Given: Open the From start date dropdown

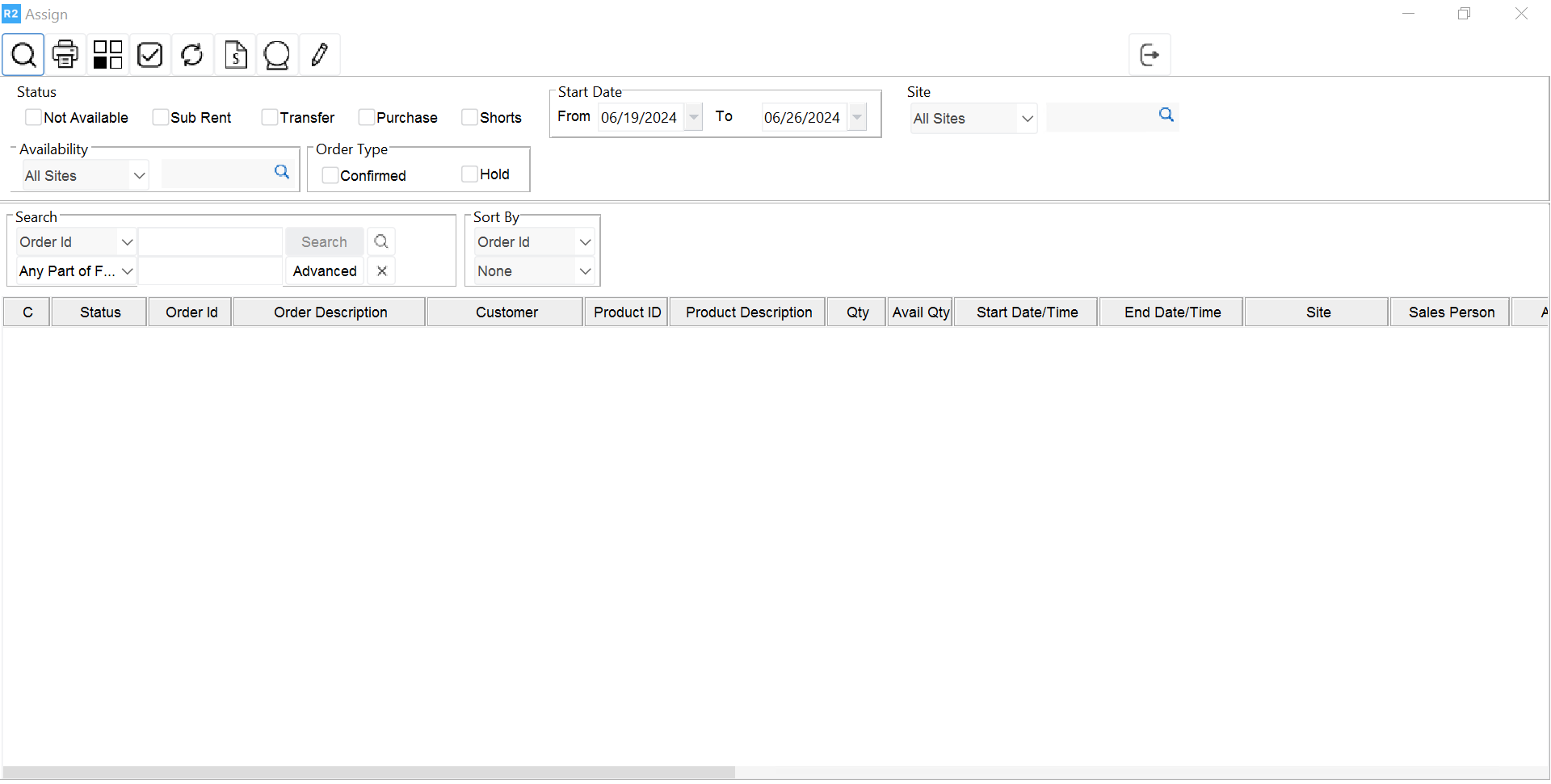Looking at the screenshot, I should 694,118.
